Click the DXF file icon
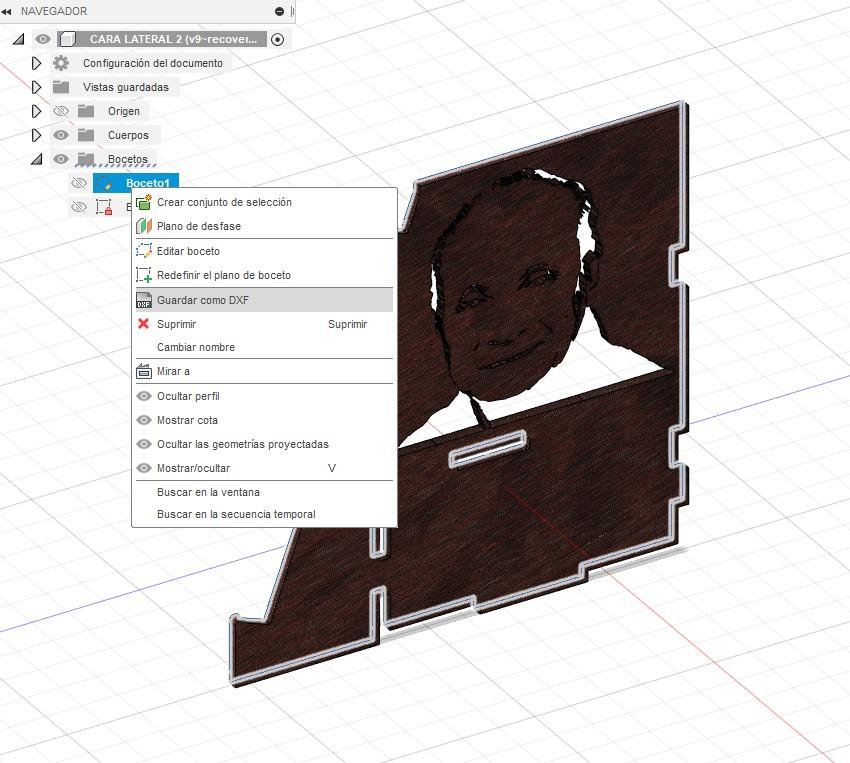Screen dimensions: 850x763 click(144, 300)
